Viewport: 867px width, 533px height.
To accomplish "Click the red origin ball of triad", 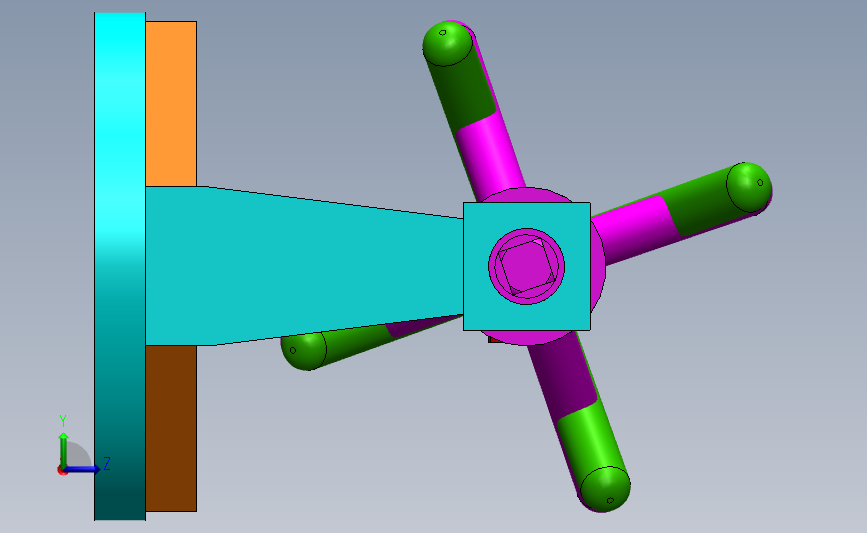I will (62, 471).
